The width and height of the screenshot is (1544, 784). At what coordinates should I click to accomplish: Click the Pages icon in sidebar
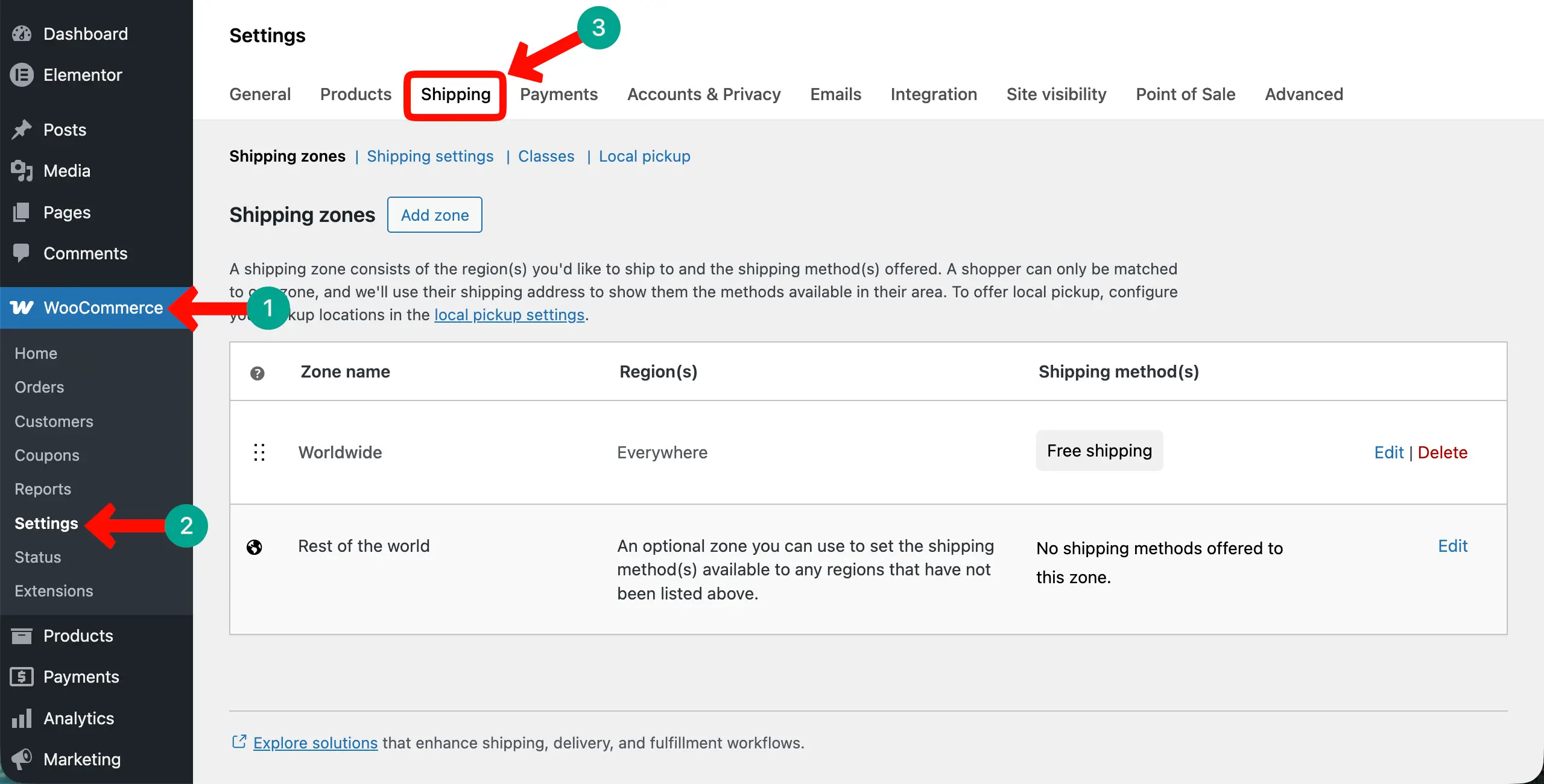pos(22,212)
